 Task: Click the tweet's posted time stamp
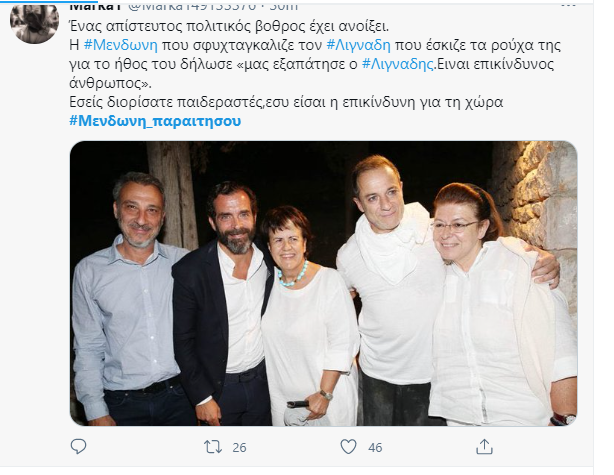(284, 5)
